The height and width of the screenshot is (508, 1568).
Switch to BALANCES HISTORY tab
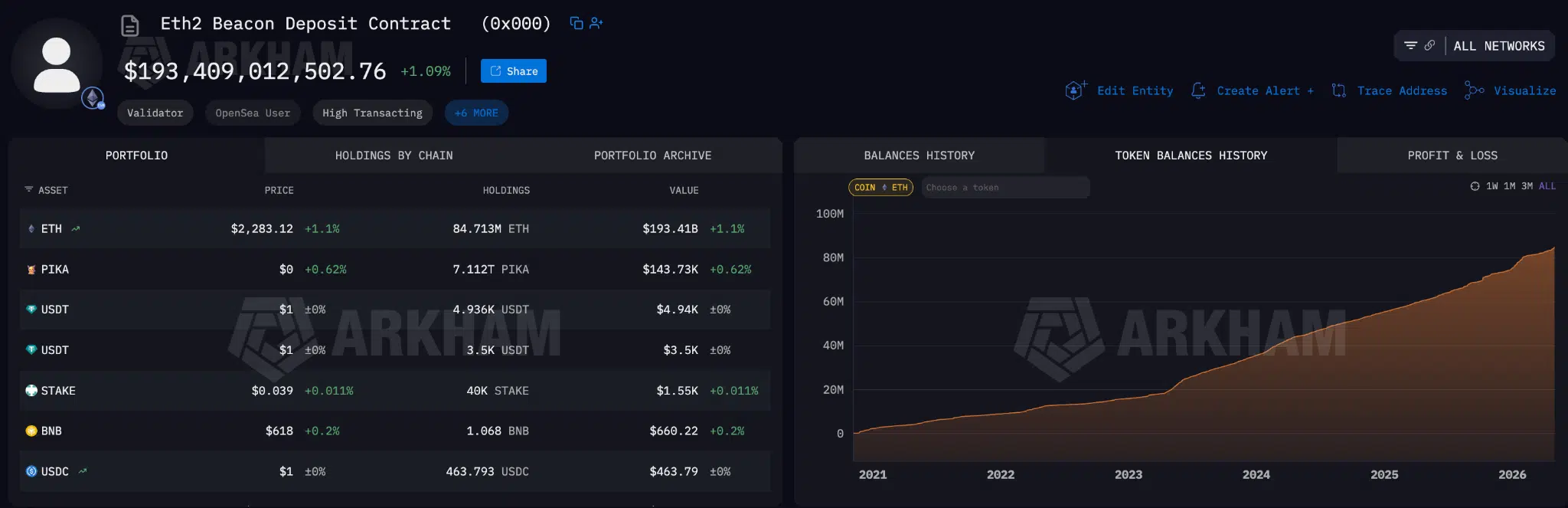pos(919,156)
